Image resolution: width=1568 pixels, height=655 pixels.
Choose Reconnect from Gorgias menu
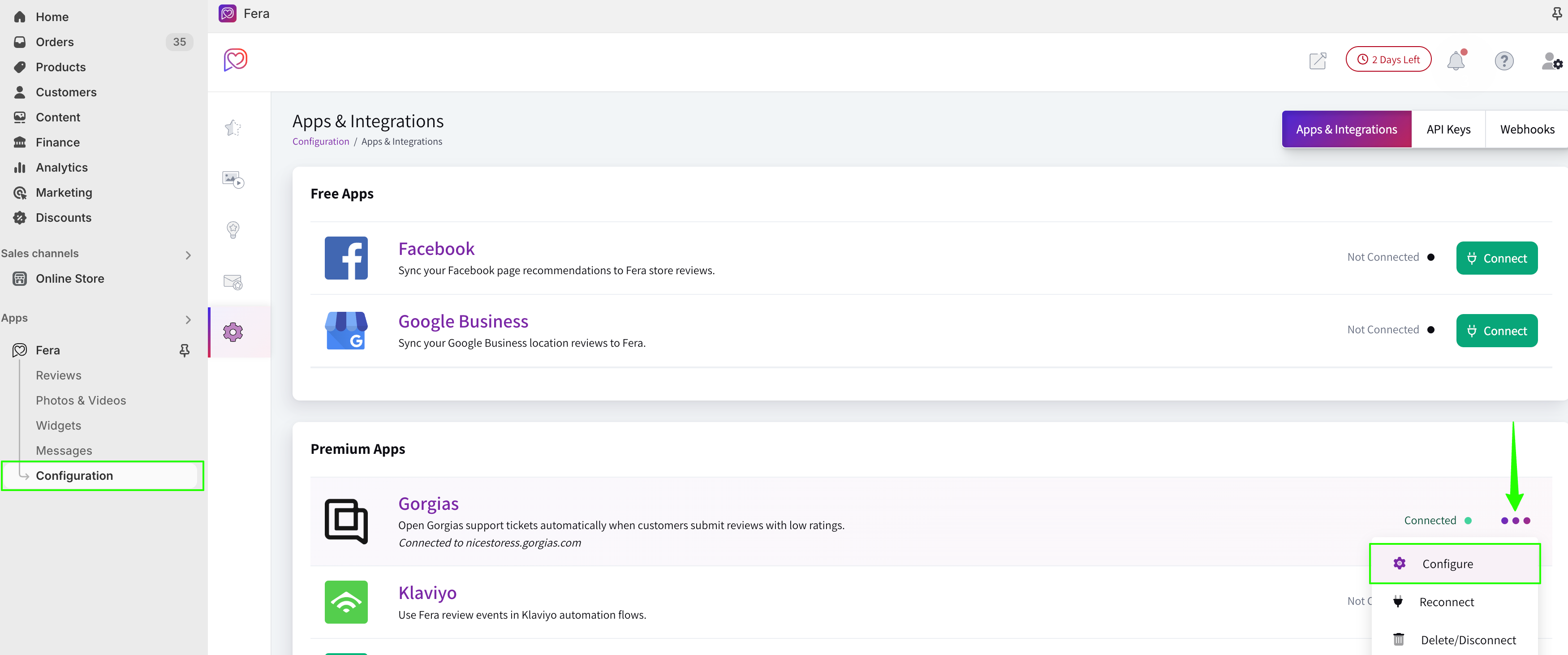point(1455,602)
